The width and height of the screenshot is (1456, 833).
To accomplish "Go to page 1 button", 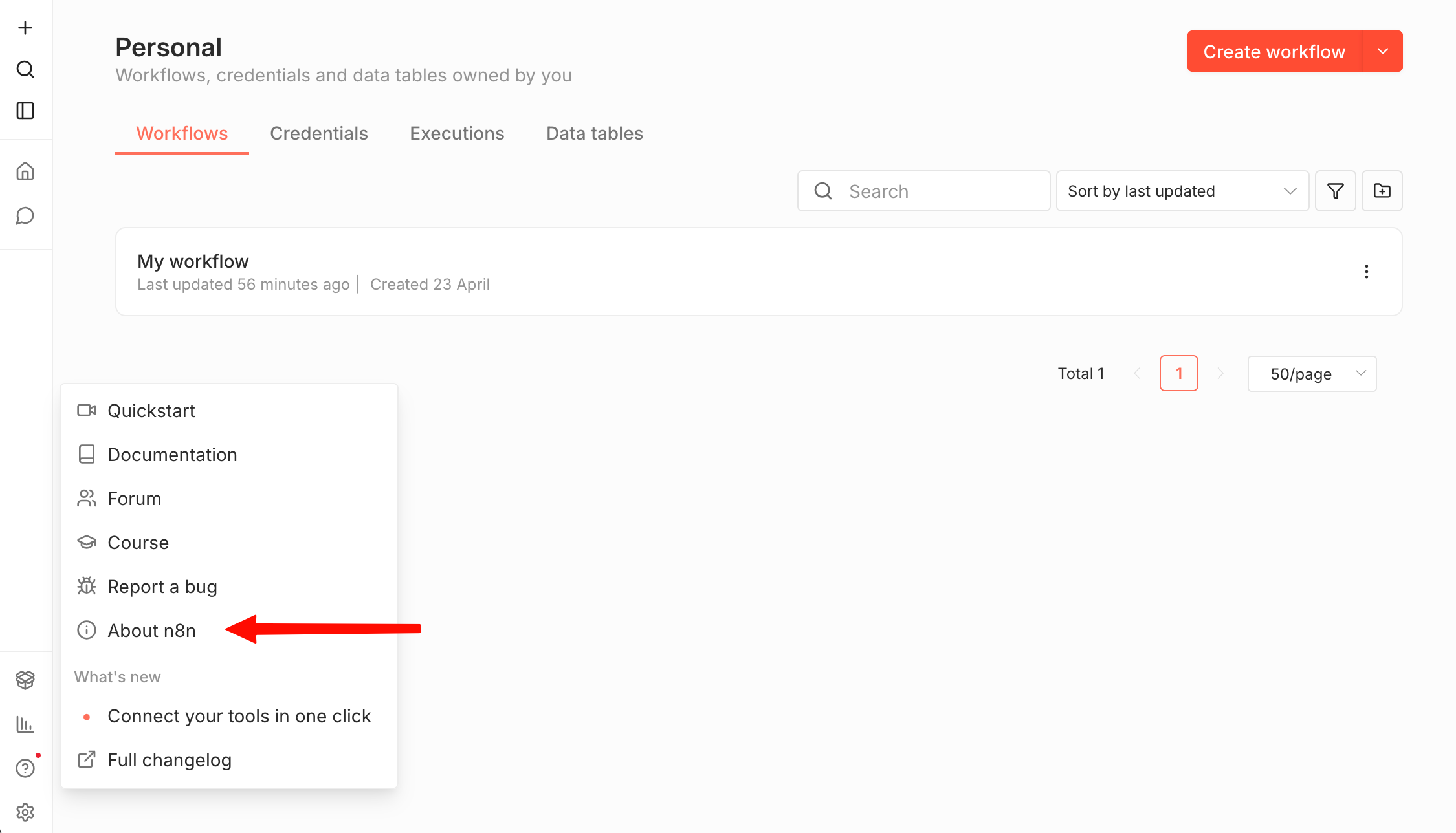I will [1178, 373].
